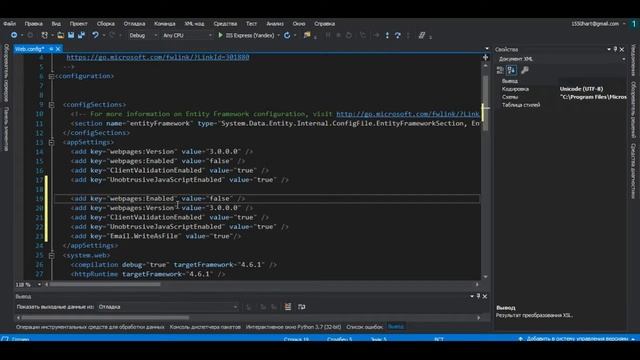Click the IIS Express (Yandex) run button
The height and width of the screenshot is (360, 640).
point(246,36)
